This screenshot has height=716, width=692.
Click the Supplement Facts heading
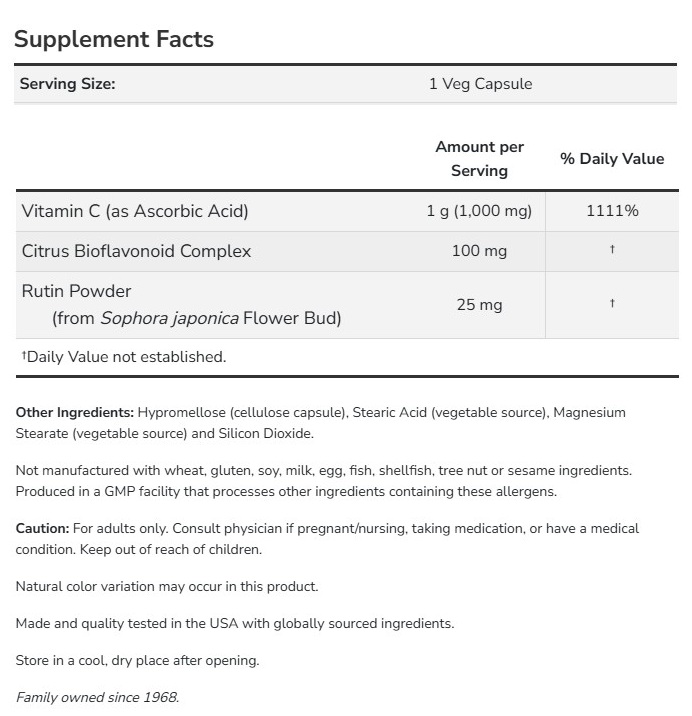[114, 39]
